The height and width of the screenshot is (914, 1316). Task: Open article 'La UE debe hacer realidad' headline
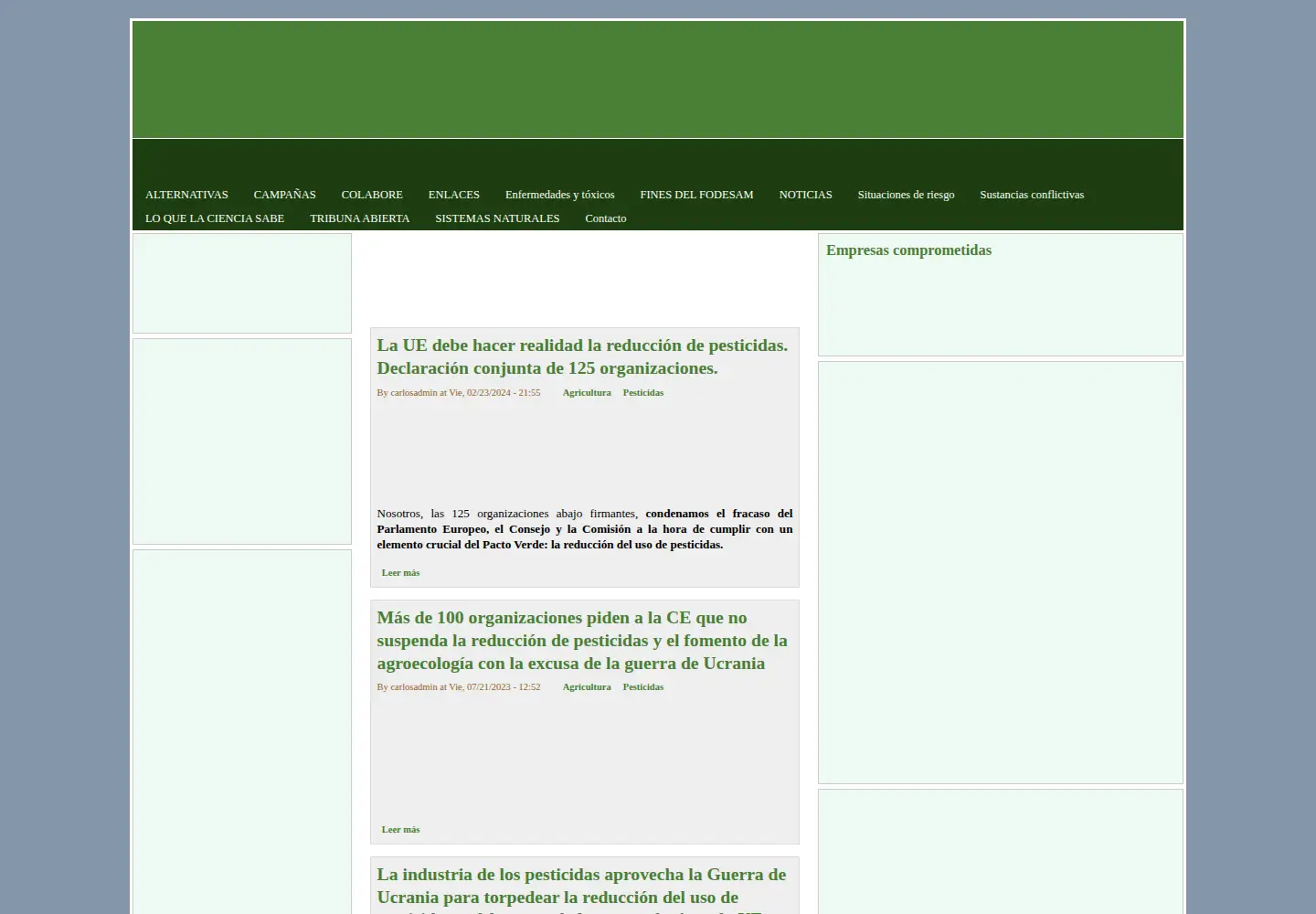pyautogui.click(x=582, y=356)
